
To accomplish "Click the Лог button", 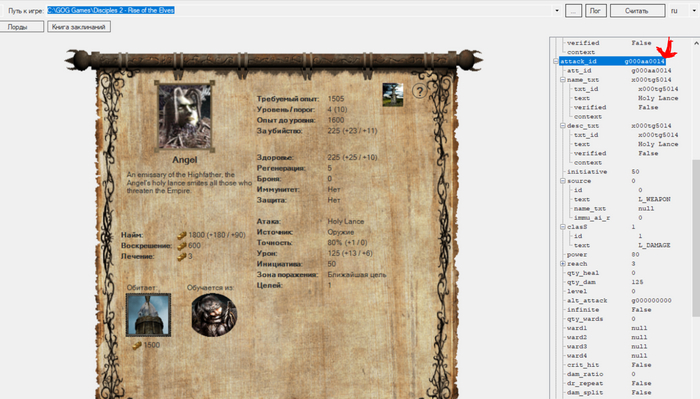I will (x=596, y=11).
